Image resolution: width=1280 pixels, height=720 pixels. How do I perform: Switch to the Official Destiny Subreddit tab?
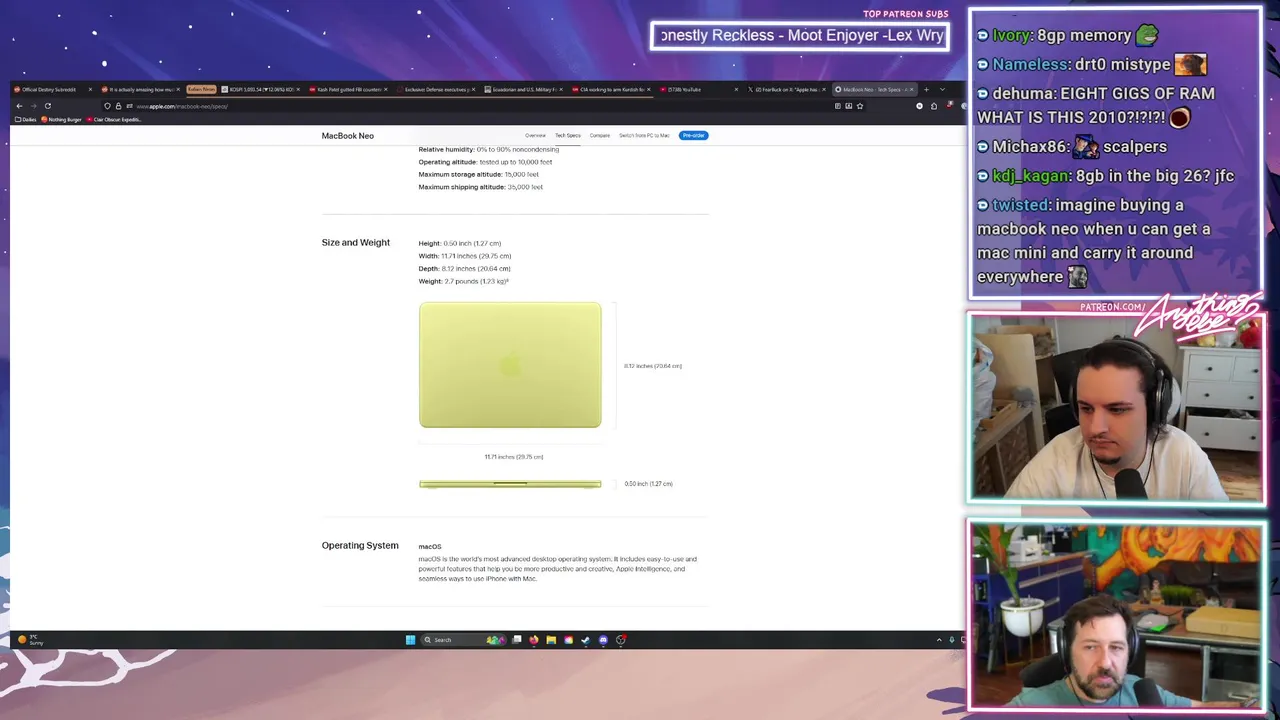tap(52, 90)
